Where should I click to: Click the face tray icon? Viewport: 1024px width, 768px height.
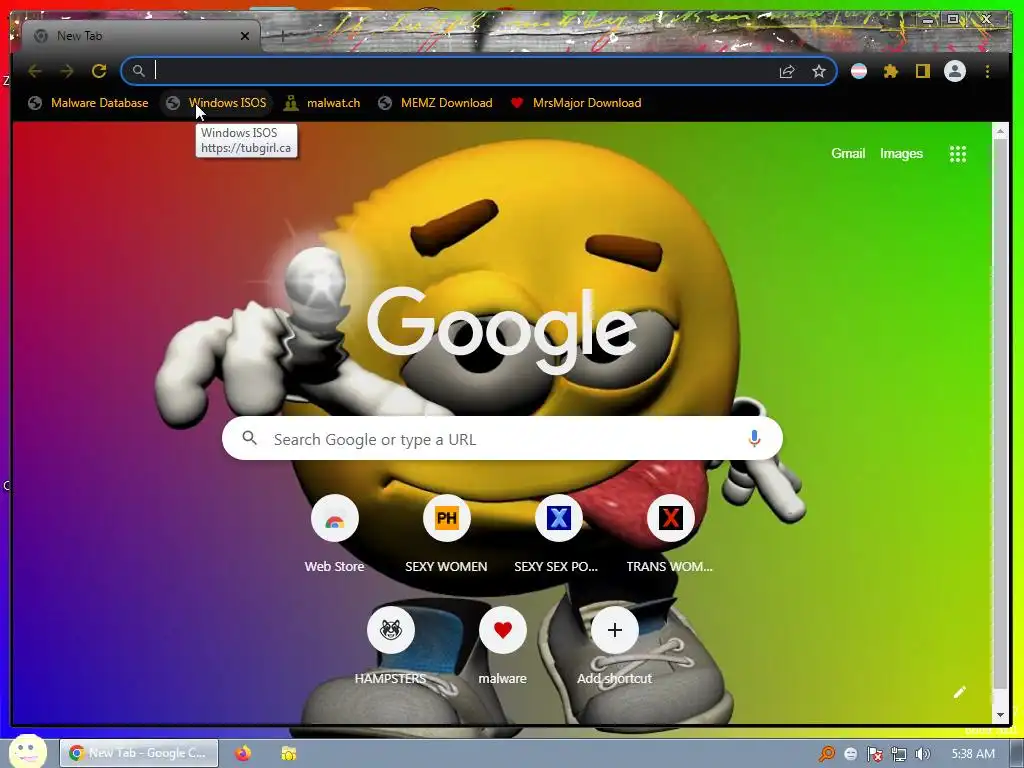850,754
